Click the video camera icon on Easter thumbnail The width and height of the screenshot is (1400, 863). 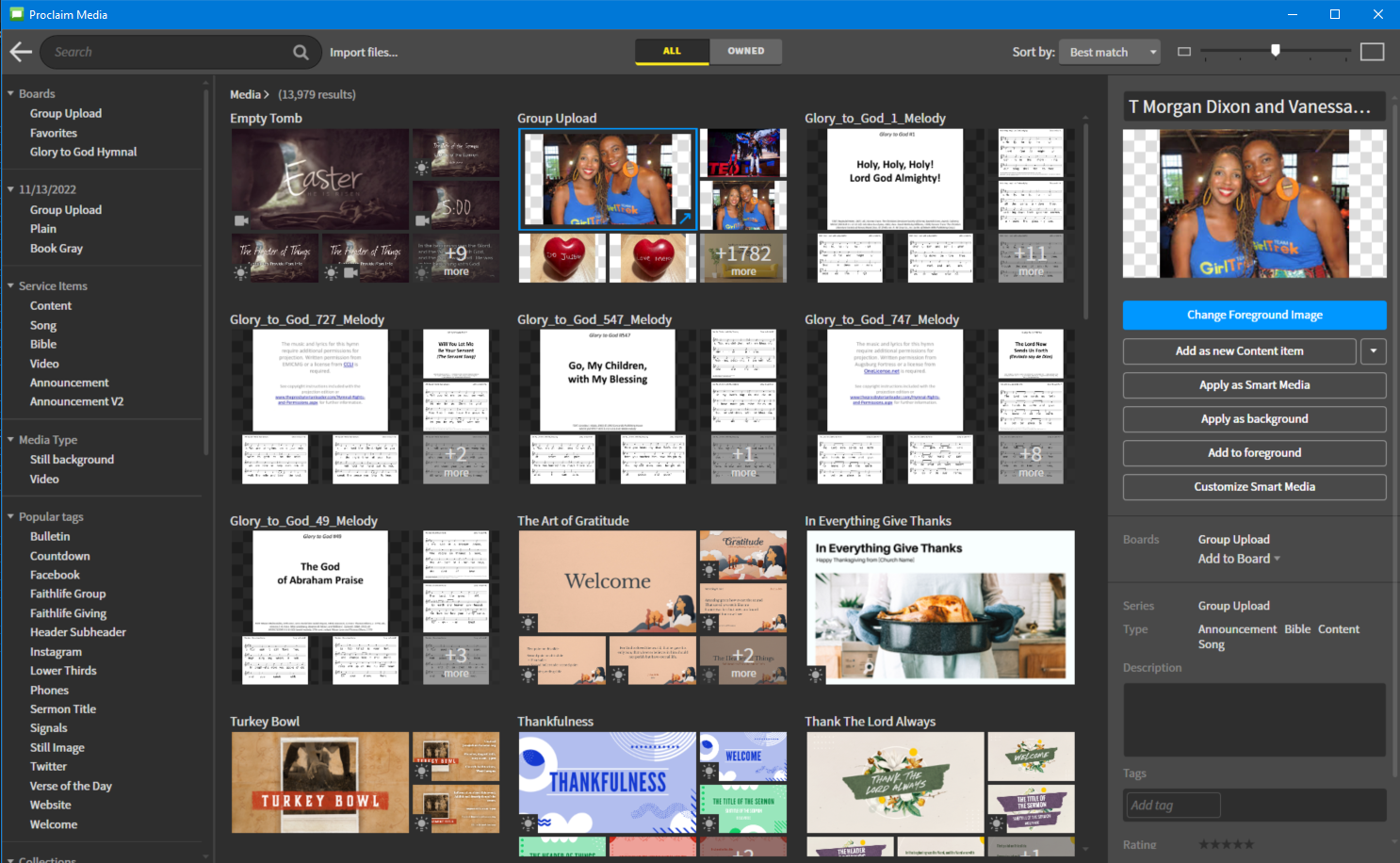click(241, 220)
